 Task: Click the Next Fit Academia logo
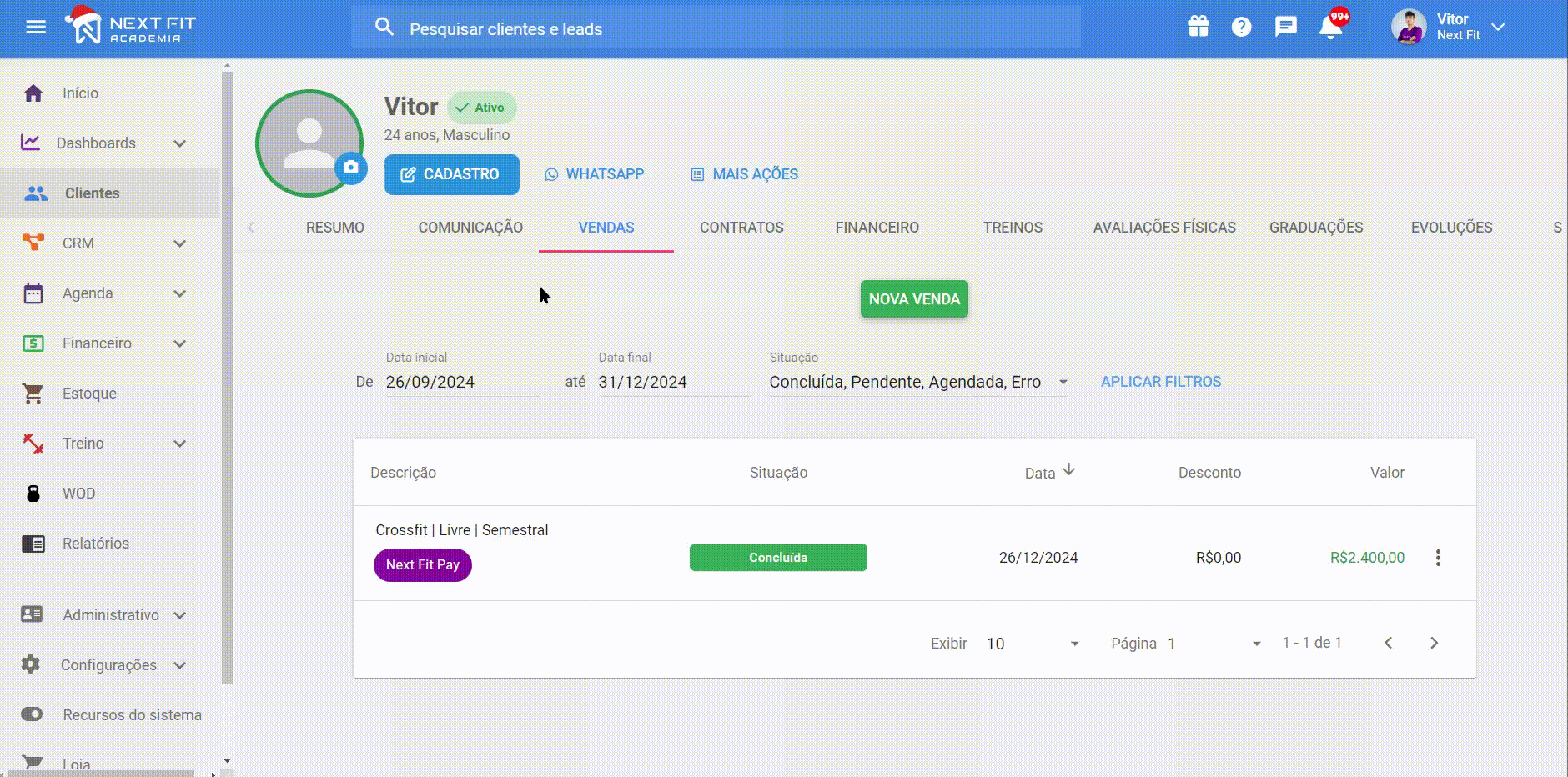tap(130, 25)
